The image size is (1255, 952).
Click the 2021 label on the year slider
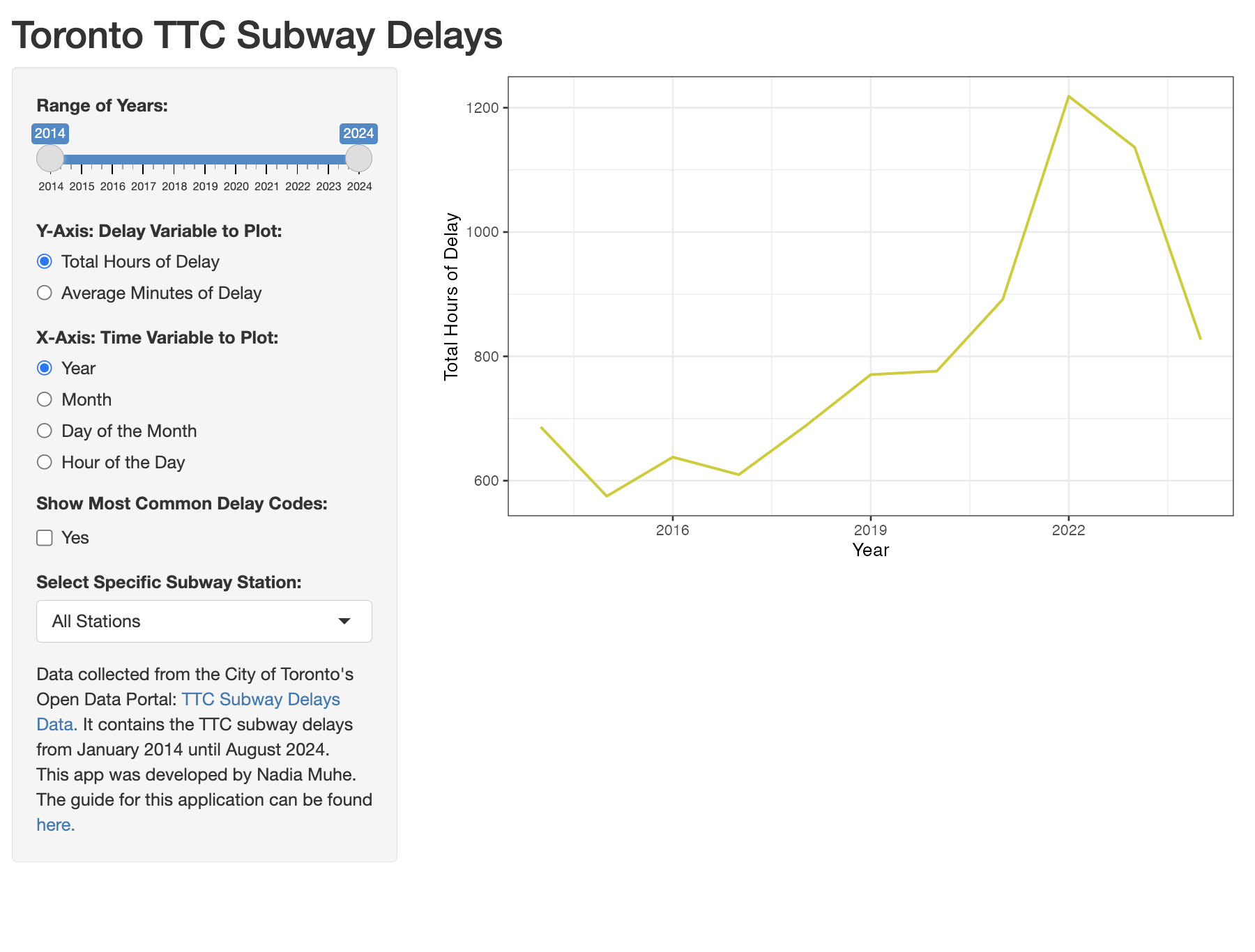pos(266,187)
